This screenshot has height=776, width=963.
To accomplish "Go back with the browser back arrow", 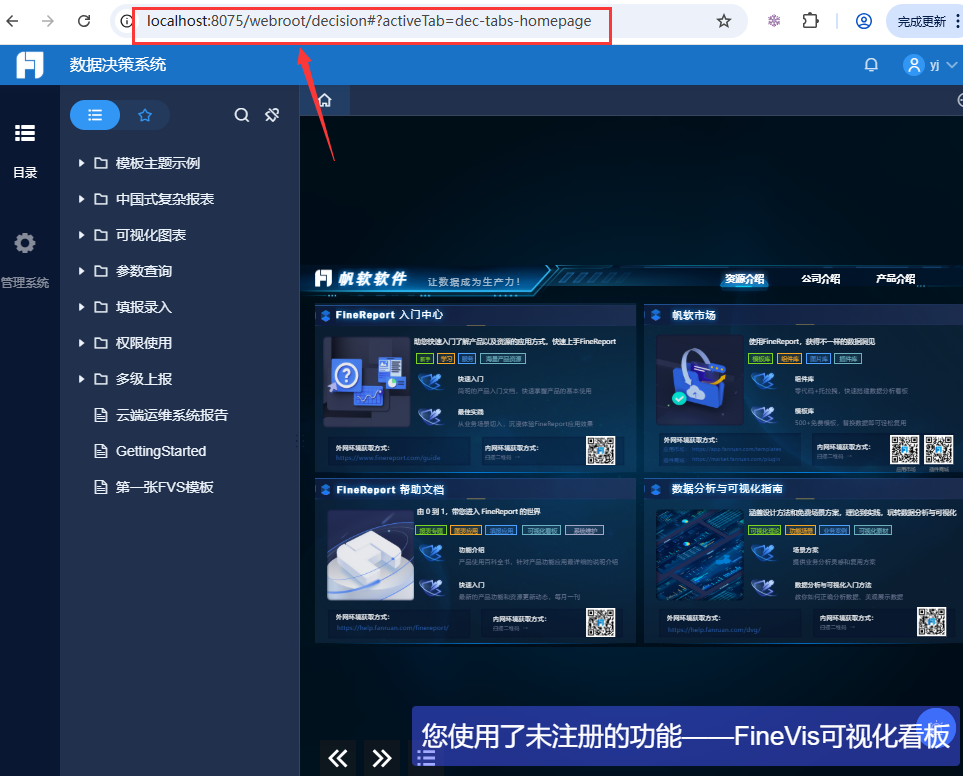I will tap(12, 21).
